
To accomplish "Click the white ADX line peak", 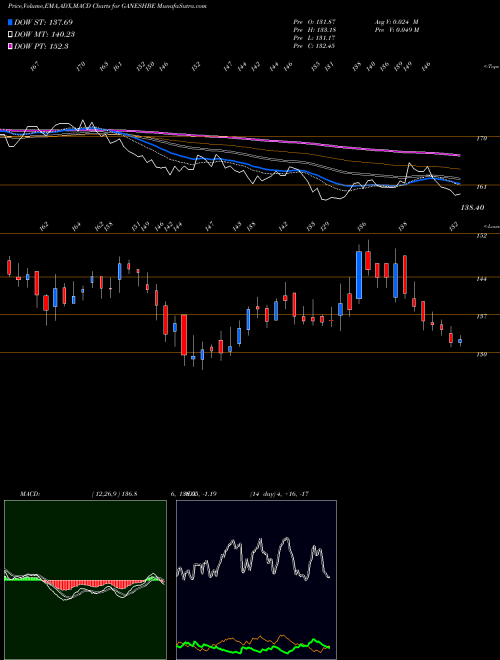I will pos(287,539).
